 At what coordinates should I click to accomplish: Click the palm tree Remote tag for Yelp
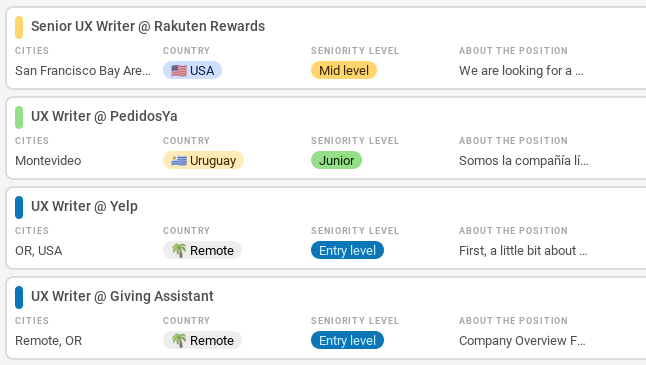(x=202, y=250)
